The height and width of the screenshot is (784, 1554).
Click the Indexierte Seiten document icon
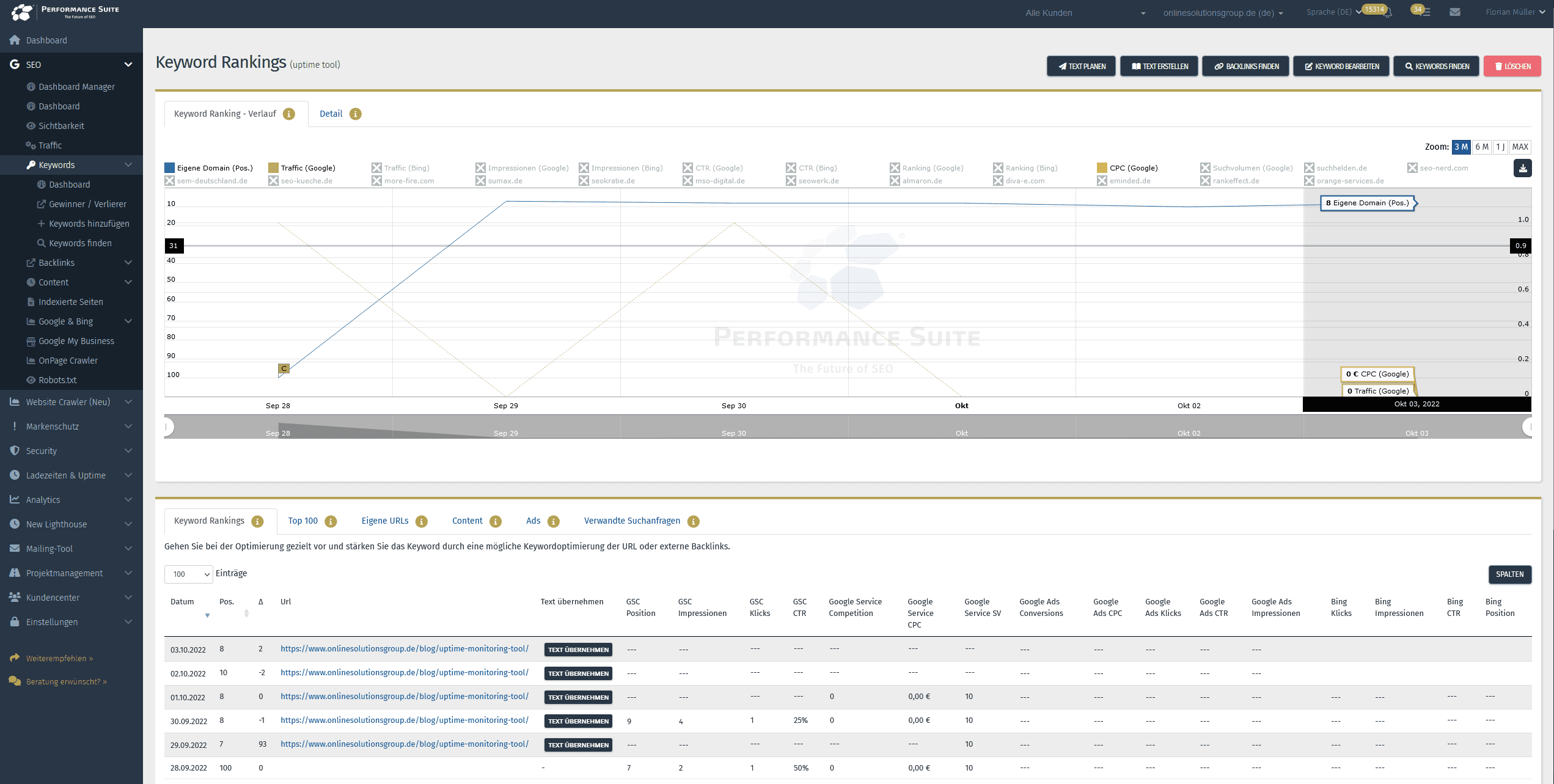click(31, 302)
